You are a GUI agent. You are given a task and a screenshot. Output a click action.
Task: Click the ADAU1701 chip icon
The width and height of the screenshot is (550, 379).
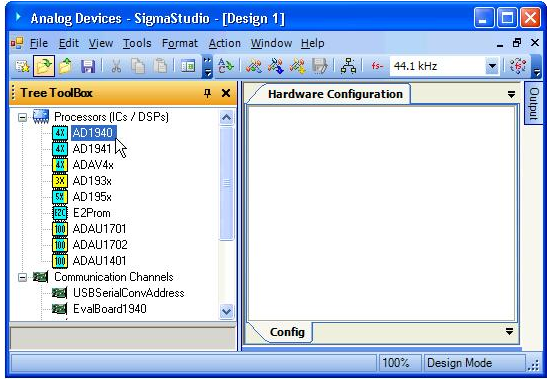[x=60, y=229]
